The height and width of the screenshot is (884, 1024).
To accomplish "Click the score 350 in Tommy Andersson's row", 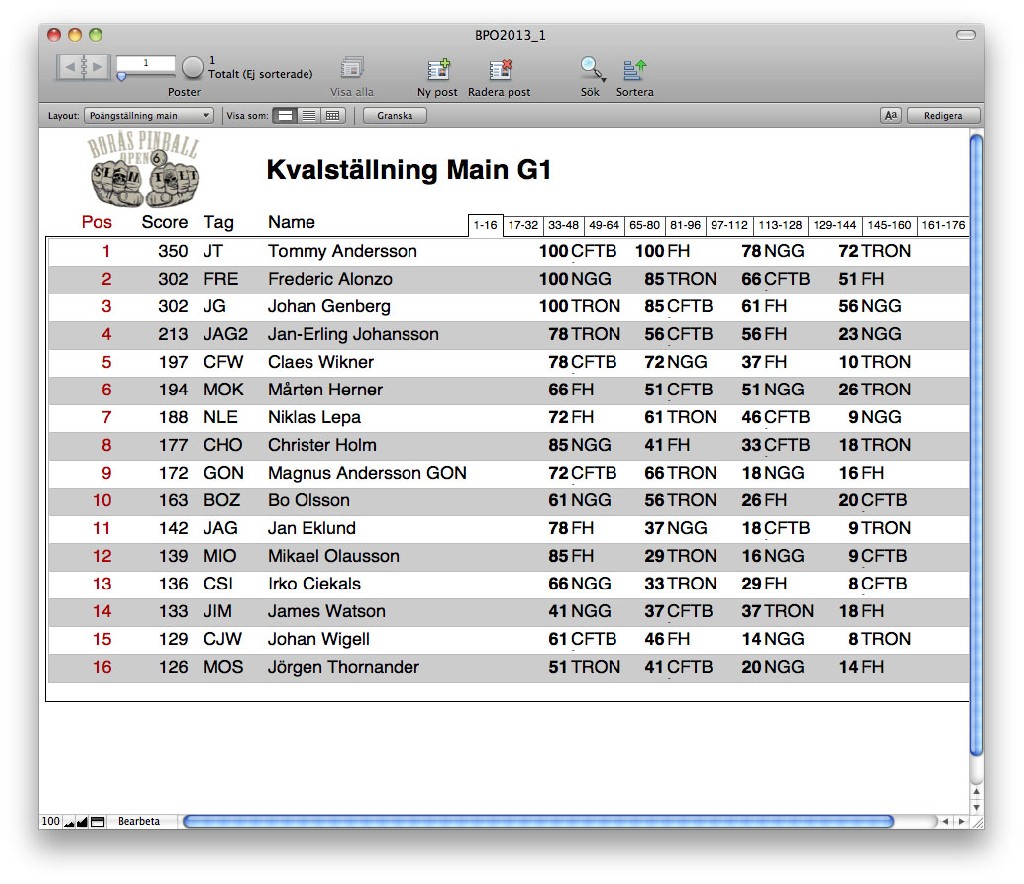I will [173, 251].
